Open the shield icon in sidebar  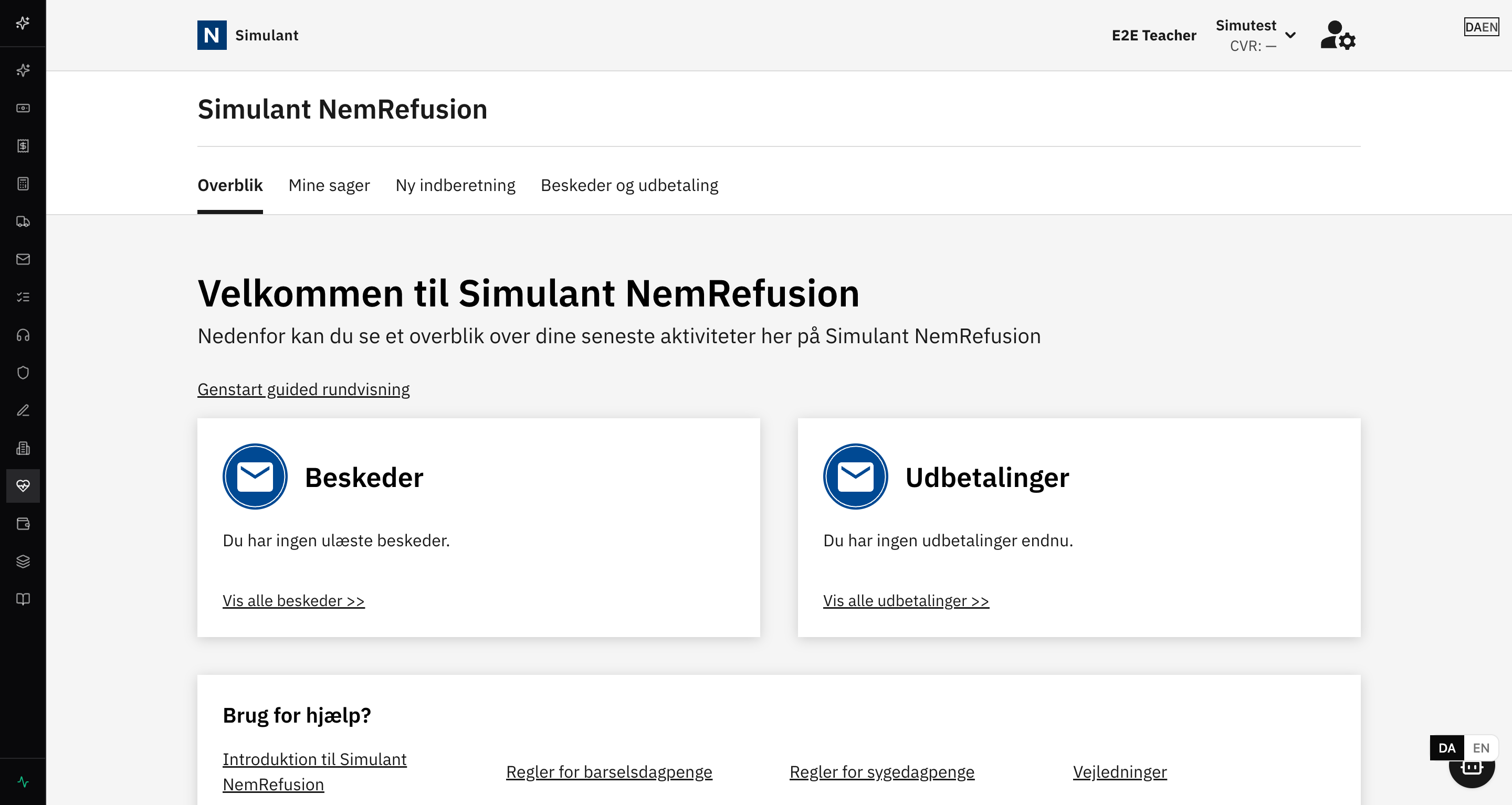tap(23, 373)
